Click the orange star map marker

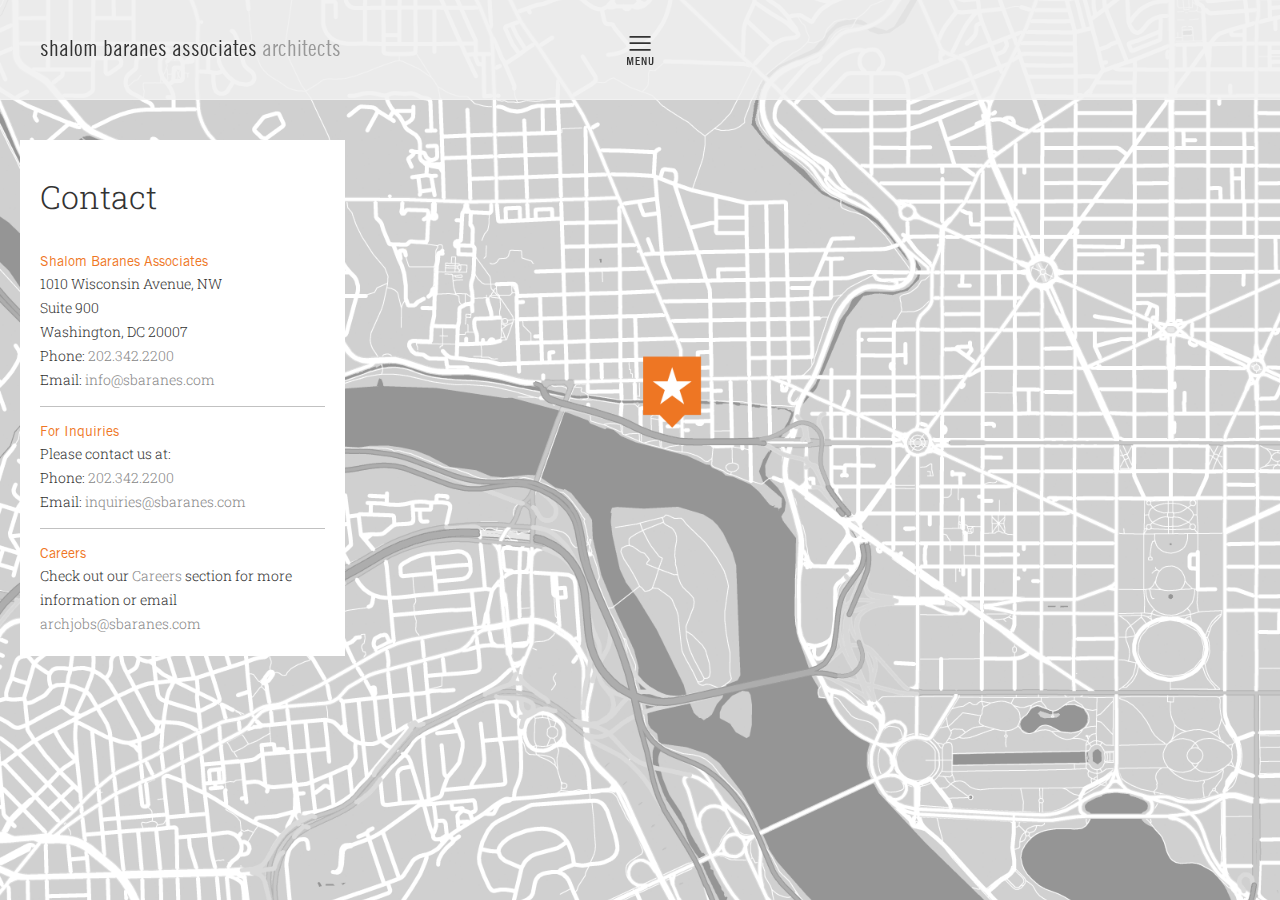coord(672,391)
